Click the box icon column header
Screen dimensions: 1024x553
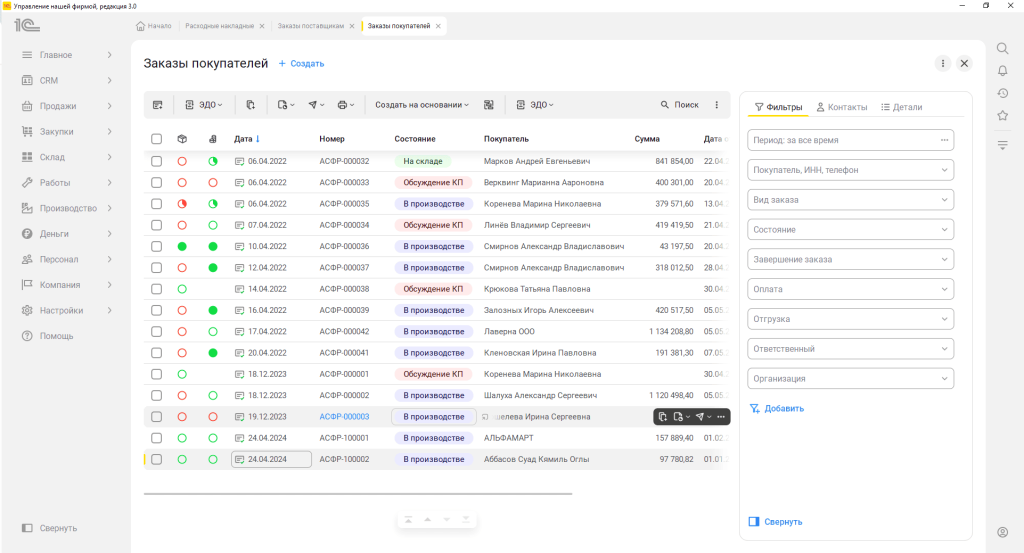[x=182, y=139]
